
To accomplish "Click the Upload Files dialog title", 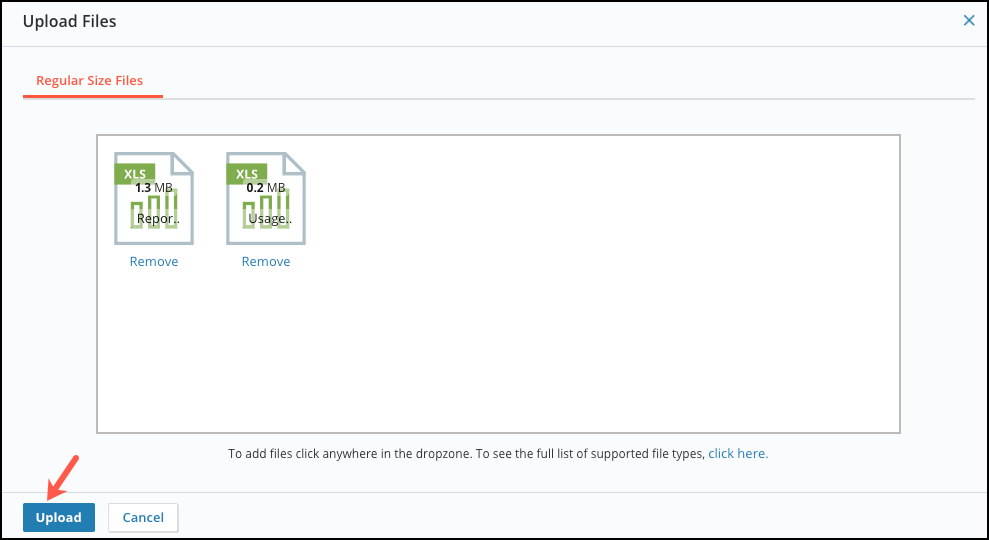I will 69,21.
